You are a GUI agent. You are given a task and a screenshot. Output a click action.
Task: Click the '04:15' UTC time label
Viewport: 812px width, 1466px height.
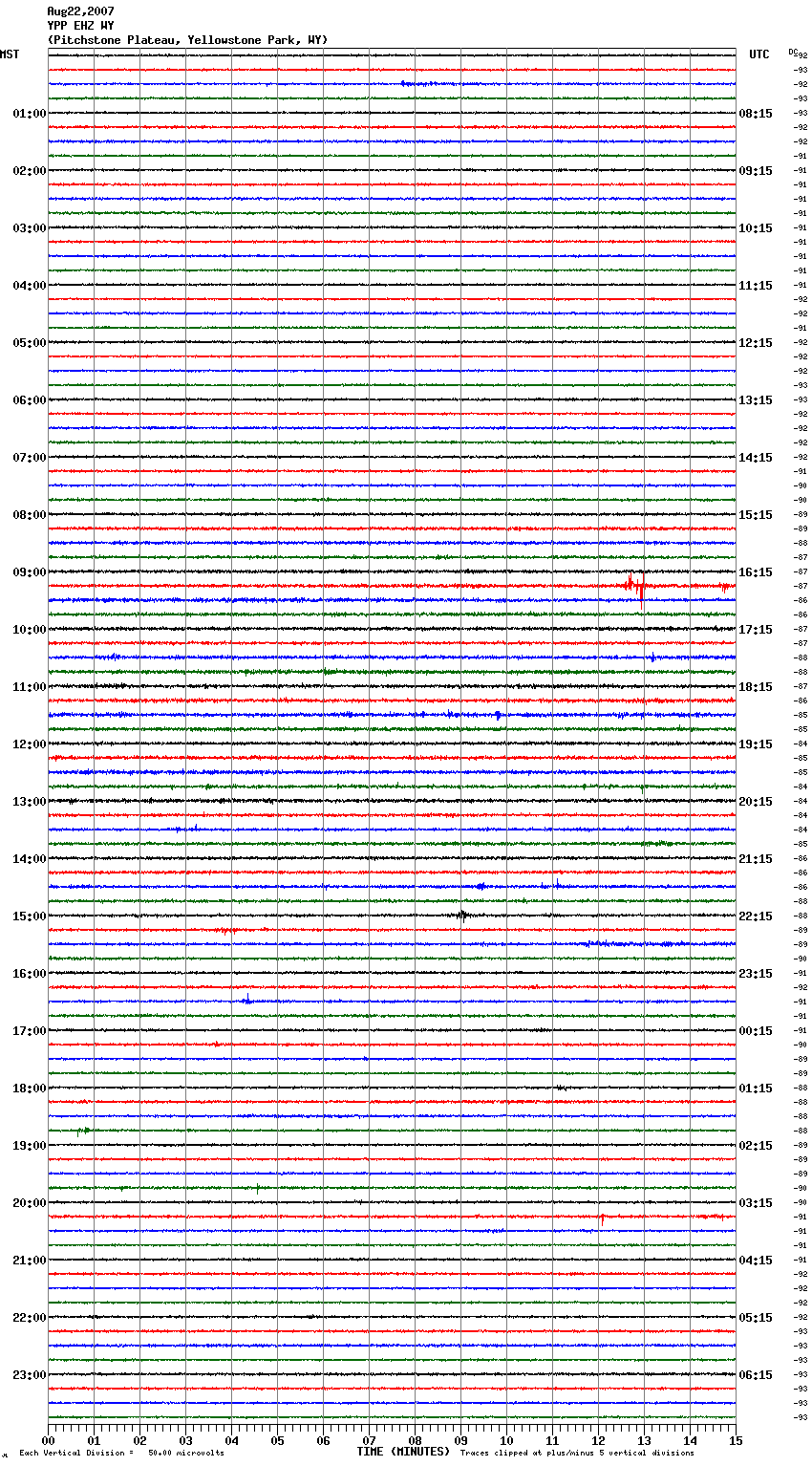point(756,1261)
